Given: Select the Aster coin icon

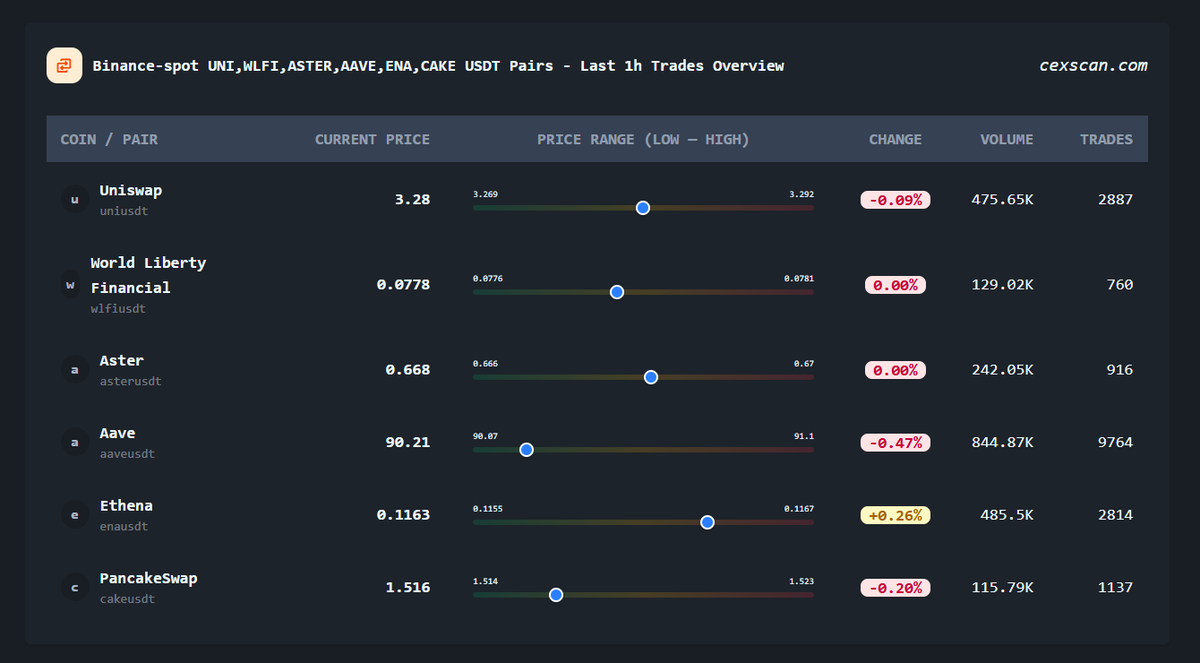Looking at the screenshot, I should click(74, 369).
